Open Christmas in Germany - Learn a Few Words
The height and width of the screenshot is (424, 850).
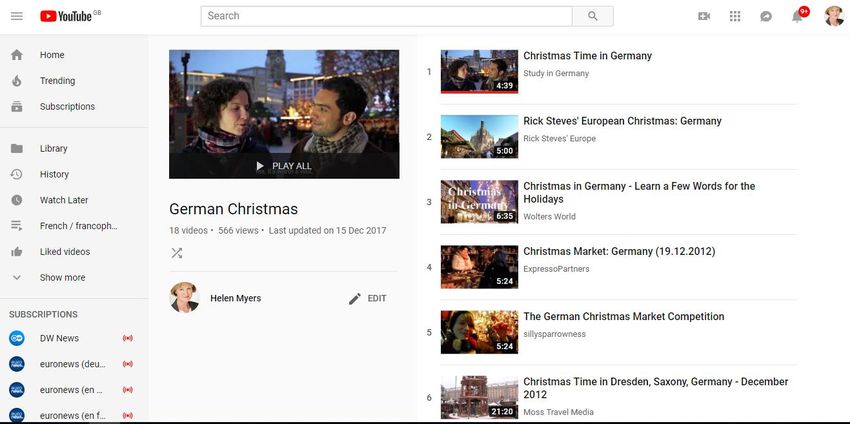coord(639,192)
